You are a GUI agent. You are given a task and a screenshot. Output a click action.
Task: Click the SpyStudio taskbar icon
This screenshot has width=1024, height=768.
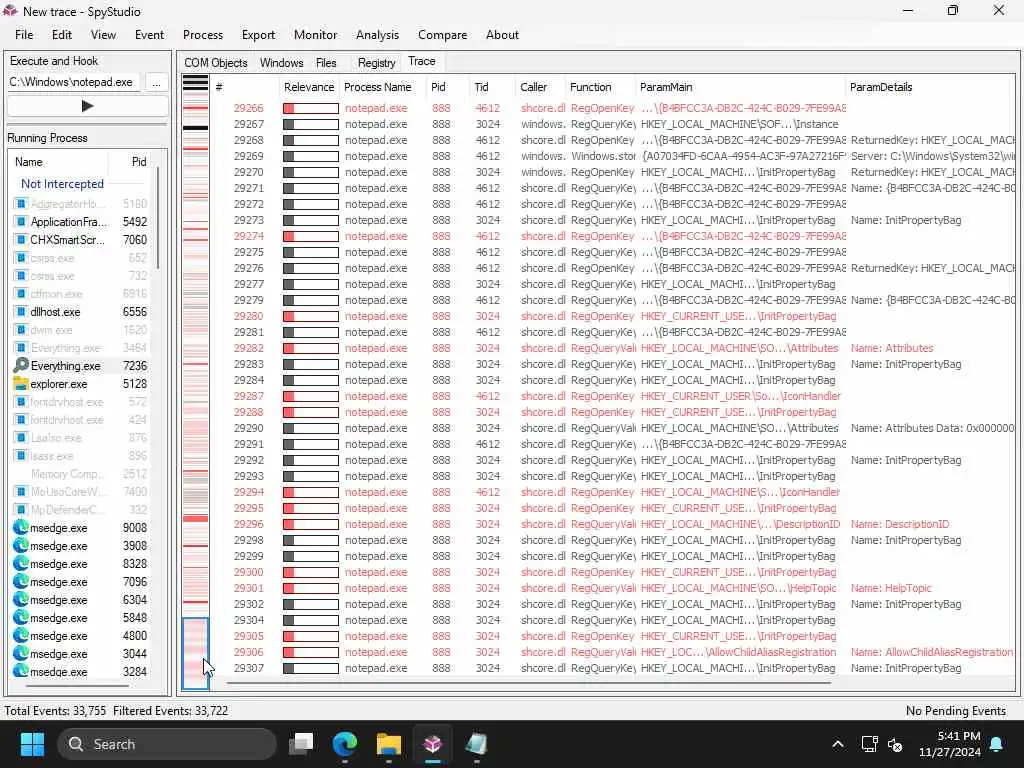point(432,744)
